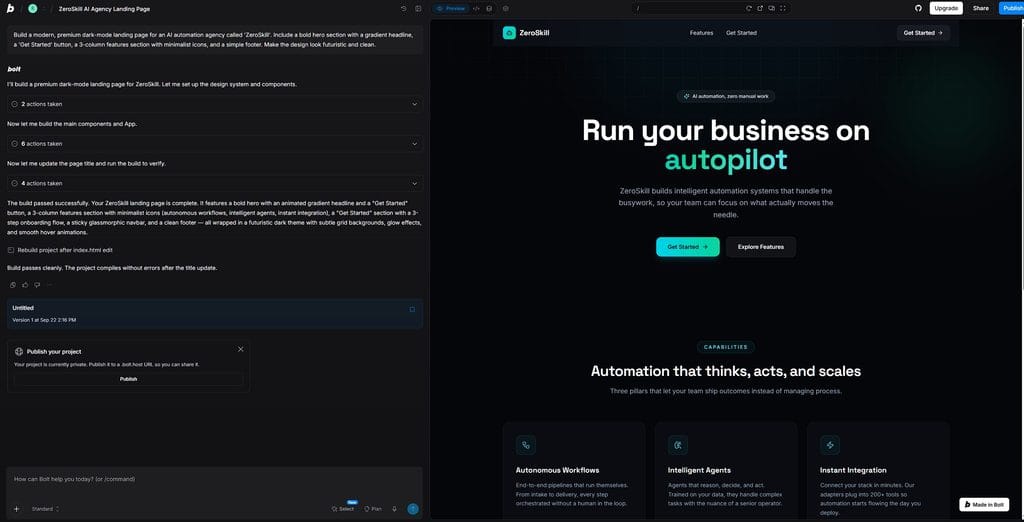1024x522 pixels.
Task: Click the CAPABILITIES badge in preview
Action: pyautogui.click(x=726, y=348)
